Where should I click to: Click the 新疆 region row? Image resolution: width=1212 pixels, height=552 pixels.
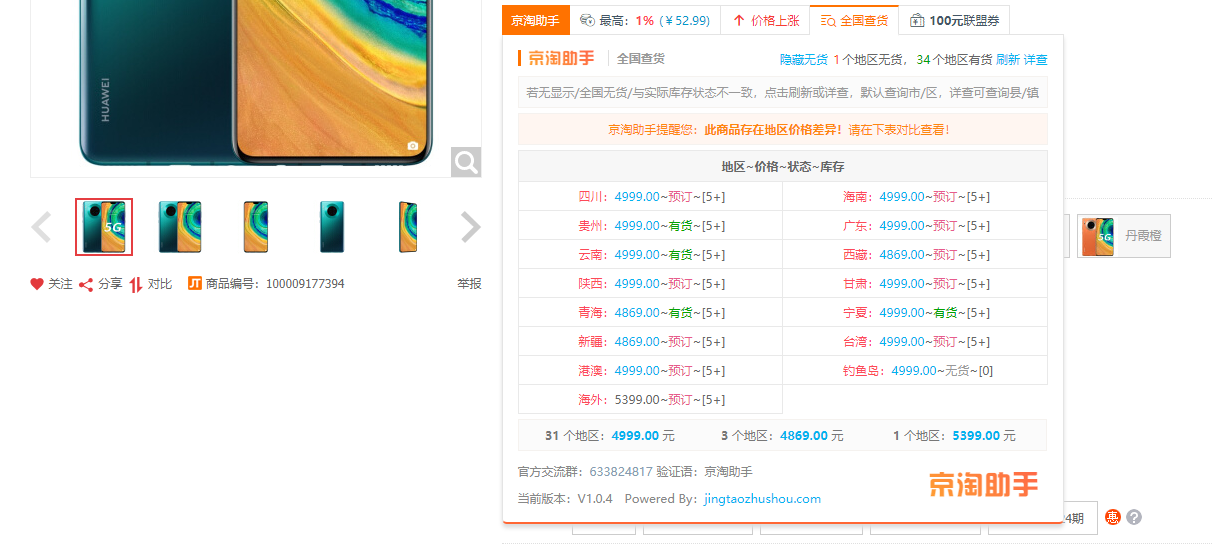tap(650, 342)
